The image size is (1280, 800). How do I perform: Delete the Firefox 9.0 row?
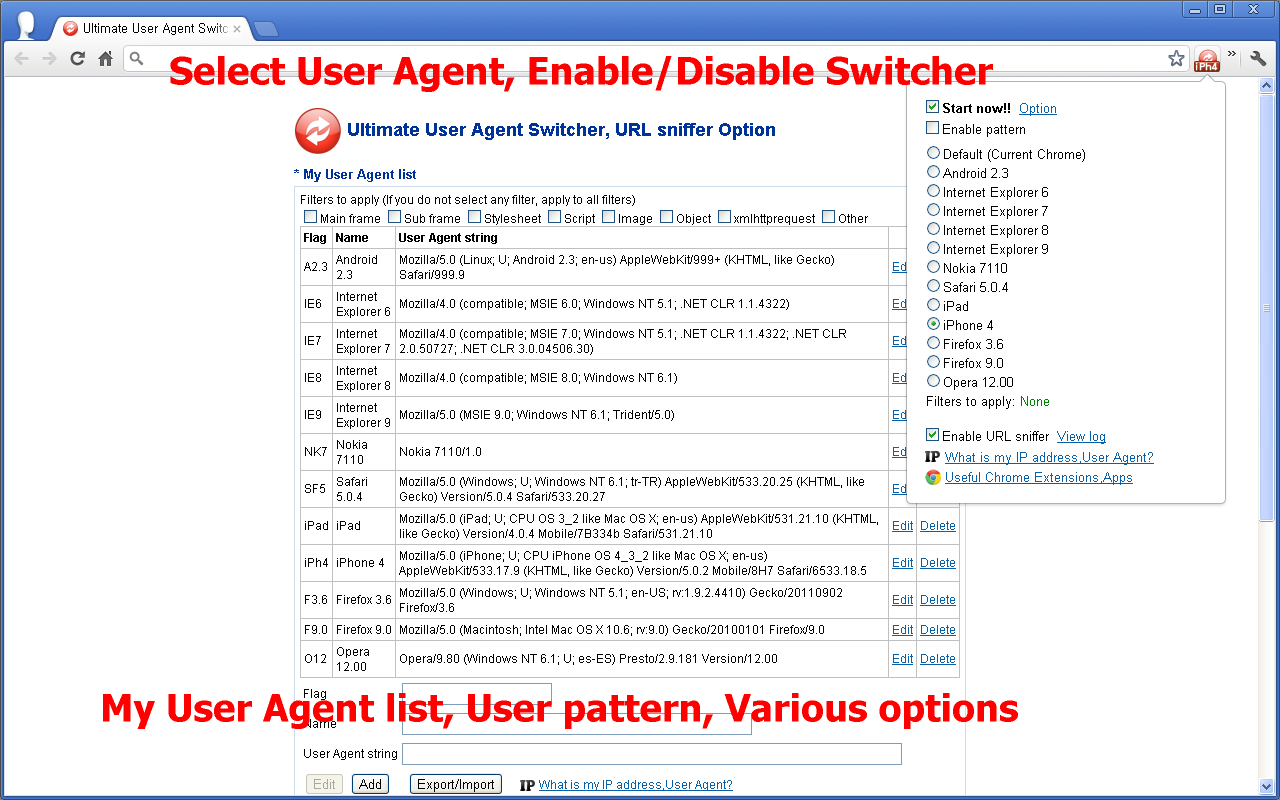(938, 630)
